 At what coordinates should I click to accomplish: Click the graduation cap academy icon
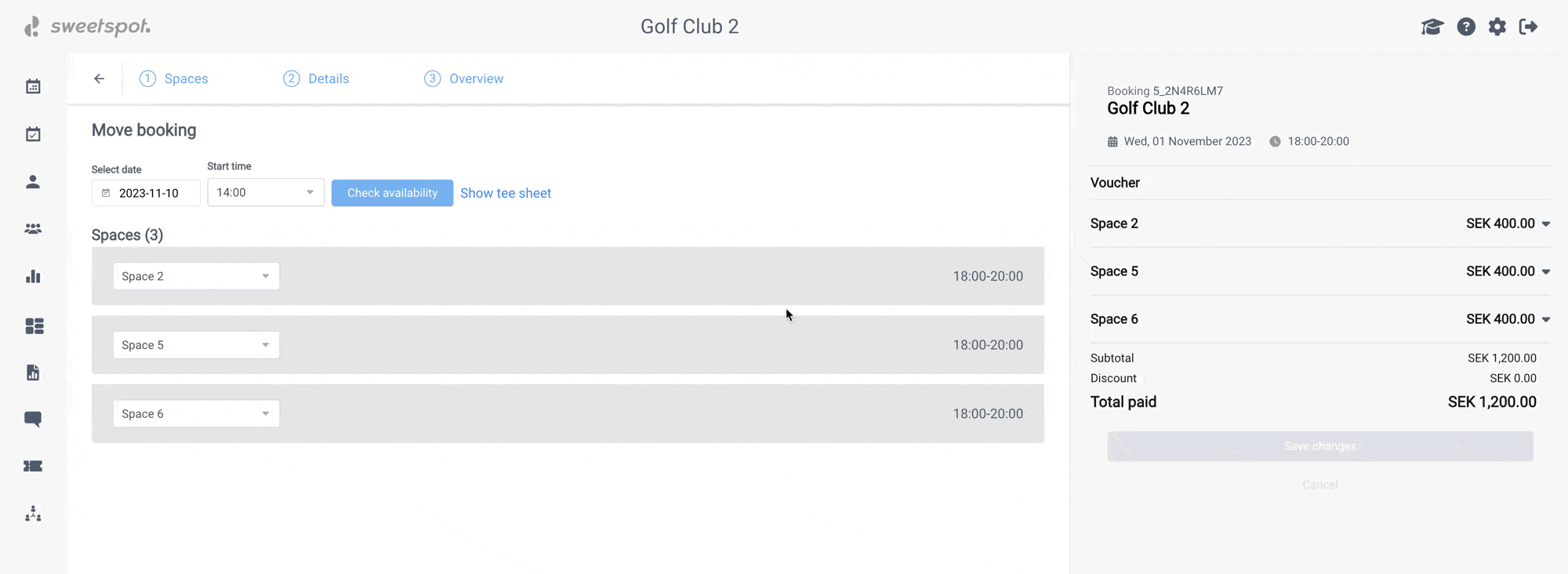[1432, 27]
